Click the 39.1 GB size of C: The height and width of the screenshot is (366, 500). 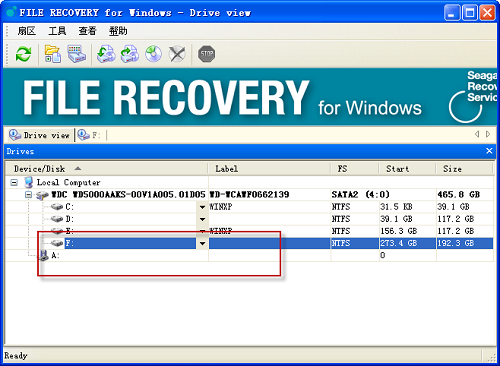453,207
